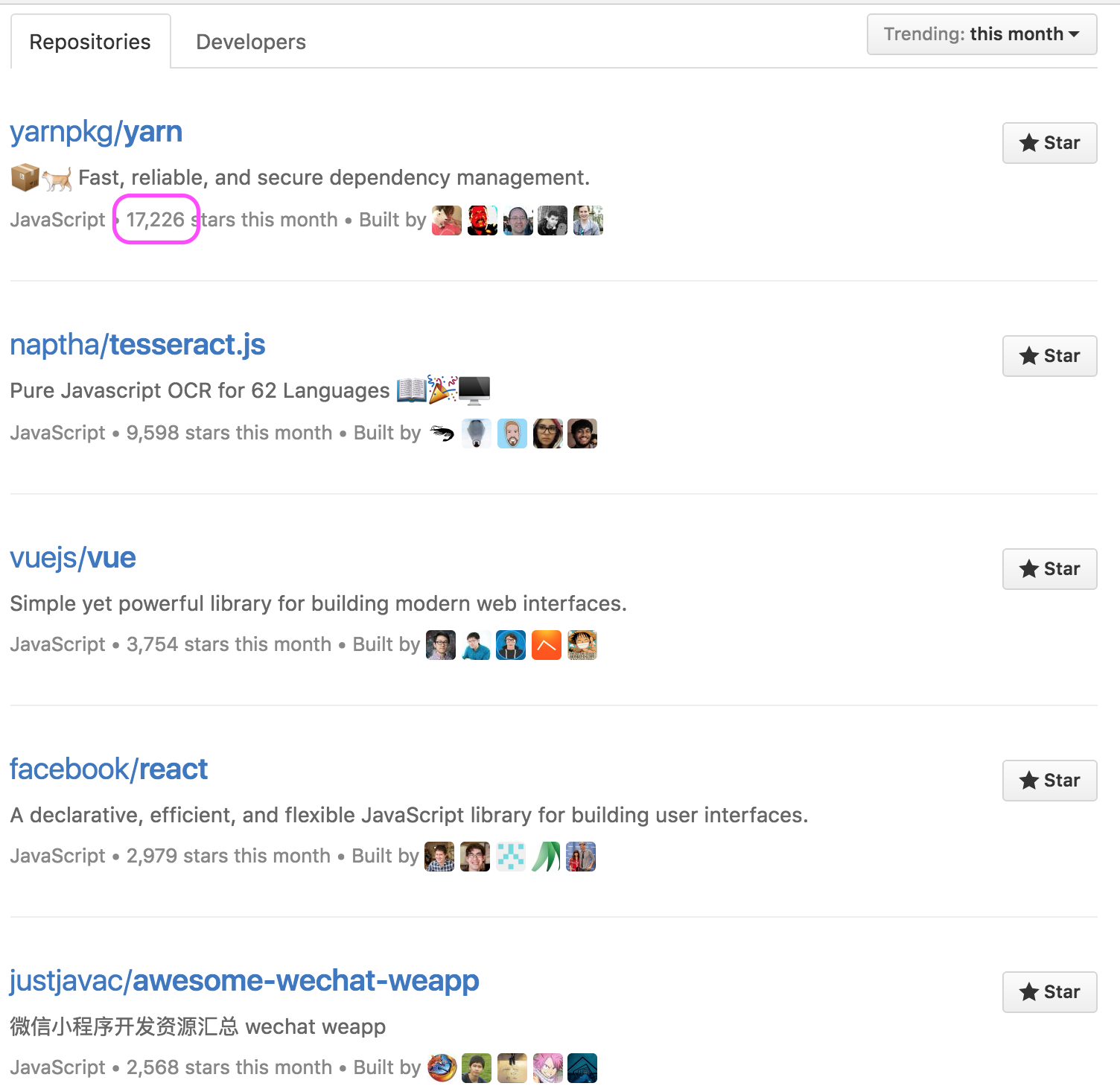1120x1086 pixels.
Task: Click vue's third avatar with blue circular background
Action: pyautogui.click(x=511, y=645)
